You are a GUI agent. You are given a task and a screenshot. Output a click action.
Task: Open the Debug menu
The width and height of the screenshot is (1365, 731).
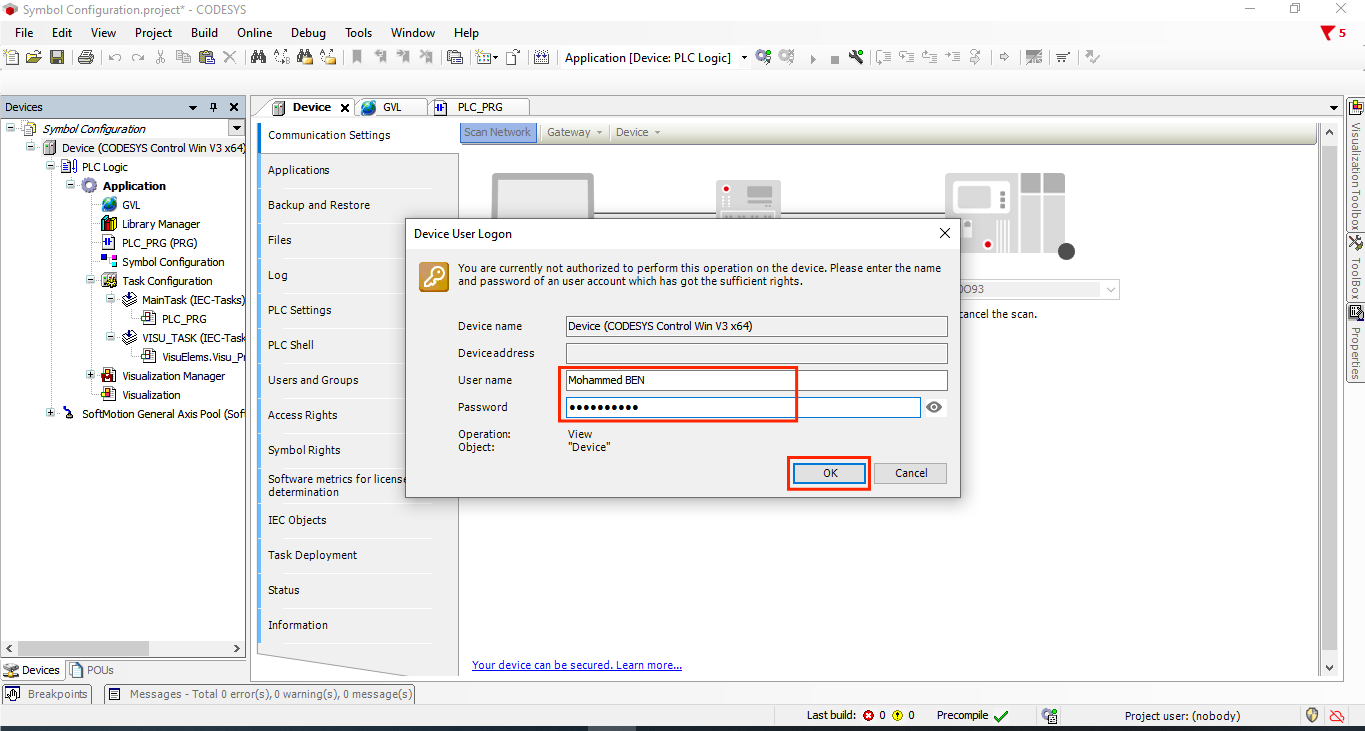(308, 33)
